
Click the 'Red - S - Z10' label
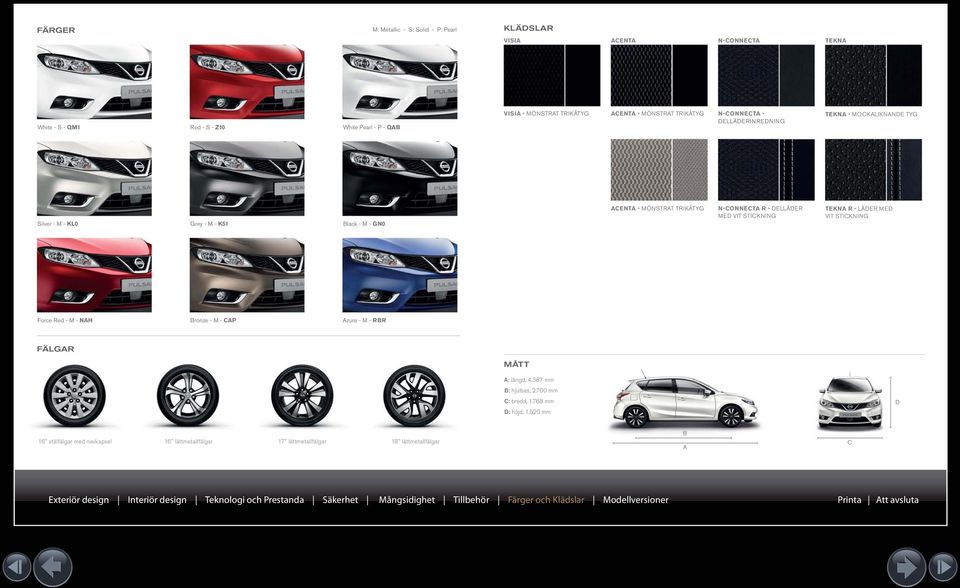tap(208, 127)
